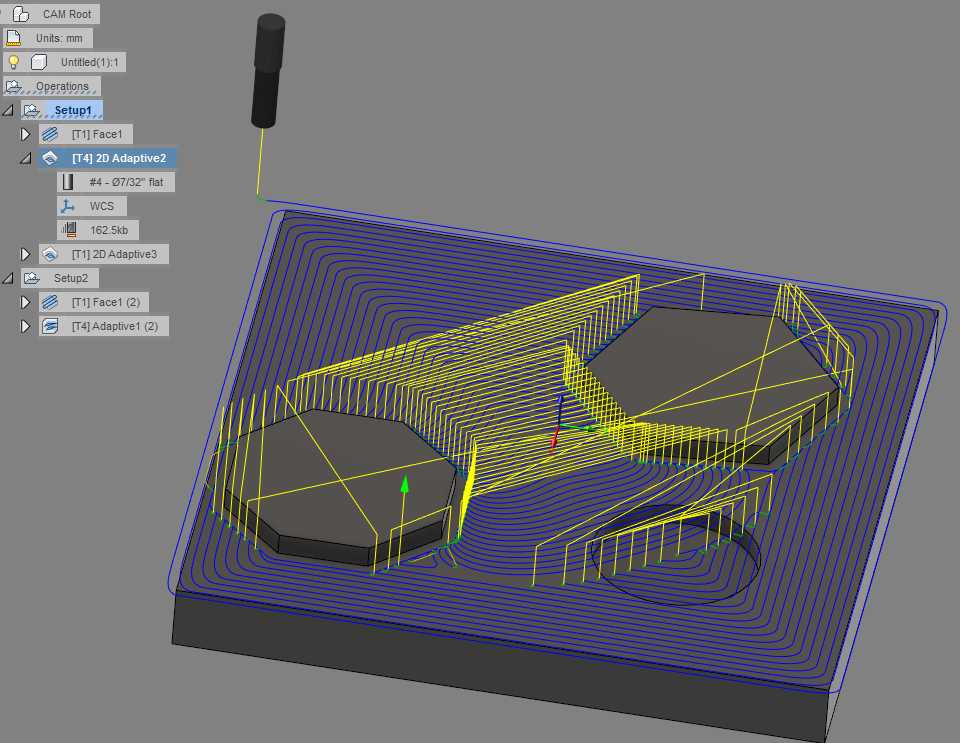Click the CAM Root document icon
Image resolution: width=960 pixels, height=743 pixels.
(x=21, y=13)
